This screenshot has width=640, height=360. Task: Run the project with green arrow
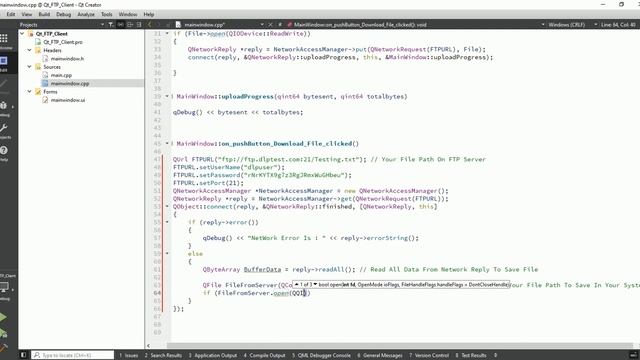(x=3, y=317)
